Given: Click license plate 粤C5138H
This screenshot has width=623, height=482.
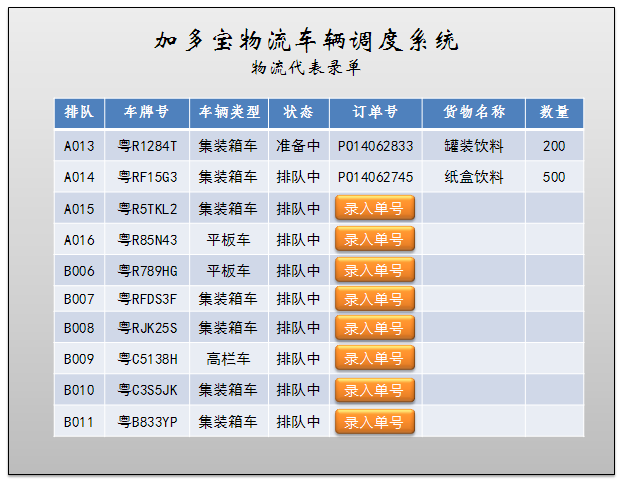Looking at the screenshot, I should coord(147,359).
